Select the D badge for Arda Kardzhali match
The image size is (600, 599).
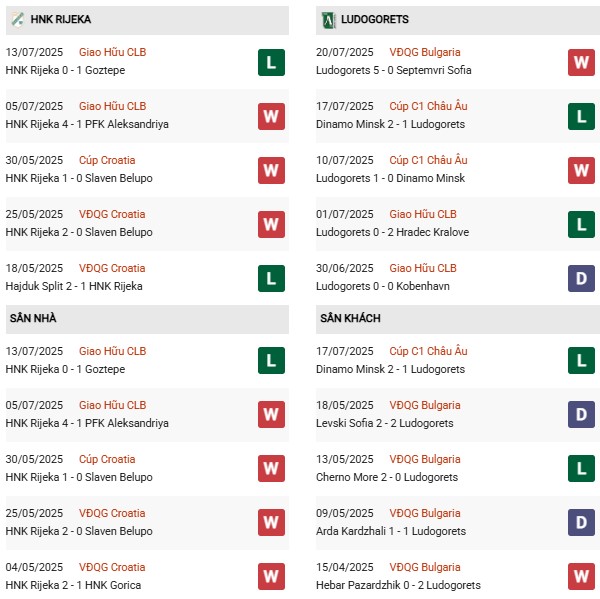(x=581, y=523)
